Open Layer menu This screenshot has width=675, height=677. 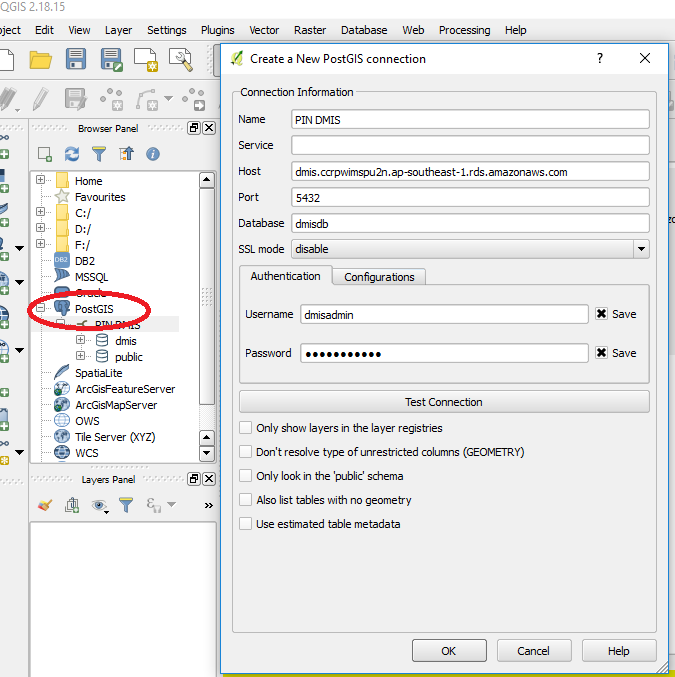point(118,30)
